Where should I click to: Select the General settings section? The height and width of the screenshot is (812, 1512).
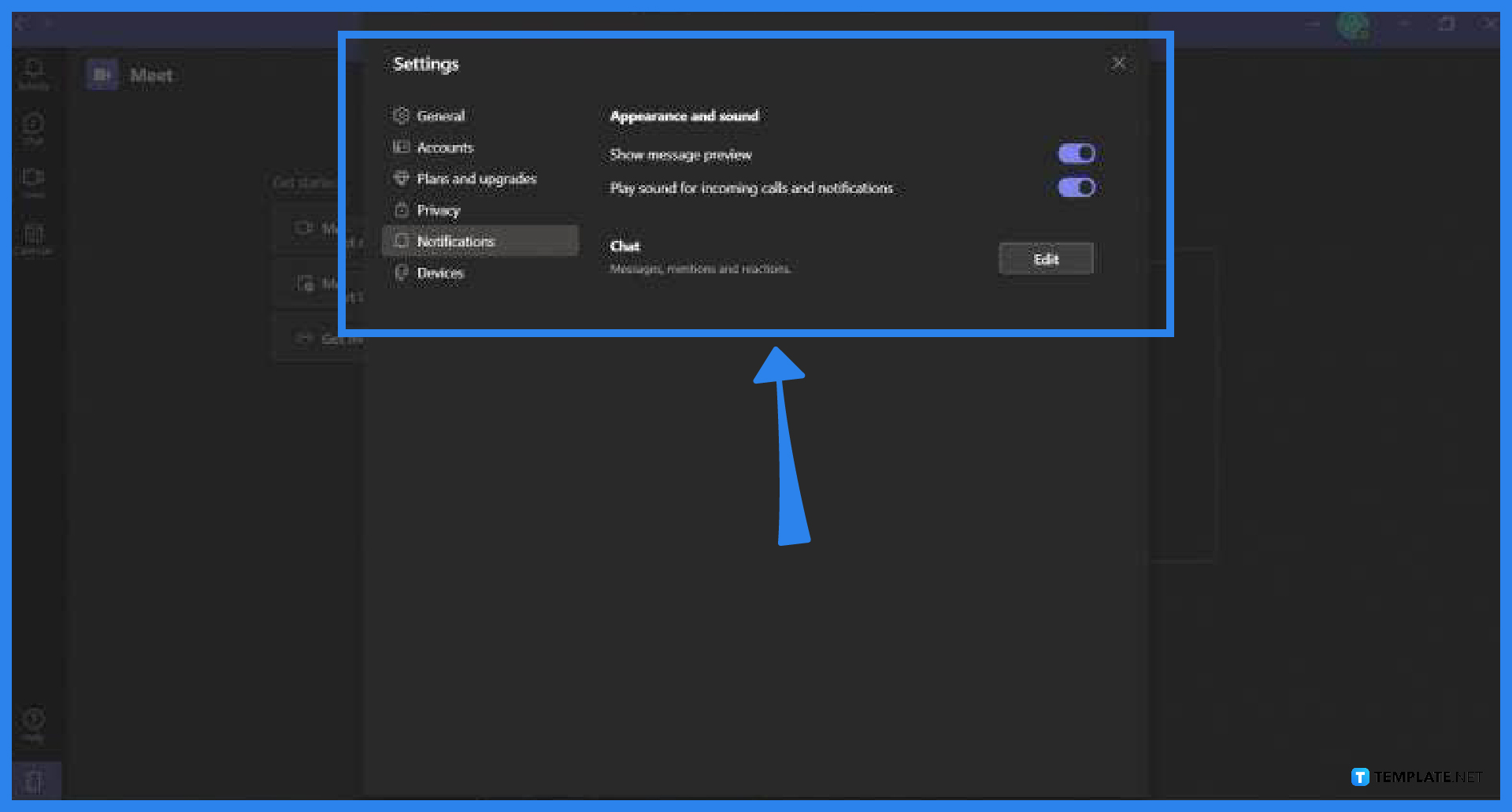pos(440,116)
